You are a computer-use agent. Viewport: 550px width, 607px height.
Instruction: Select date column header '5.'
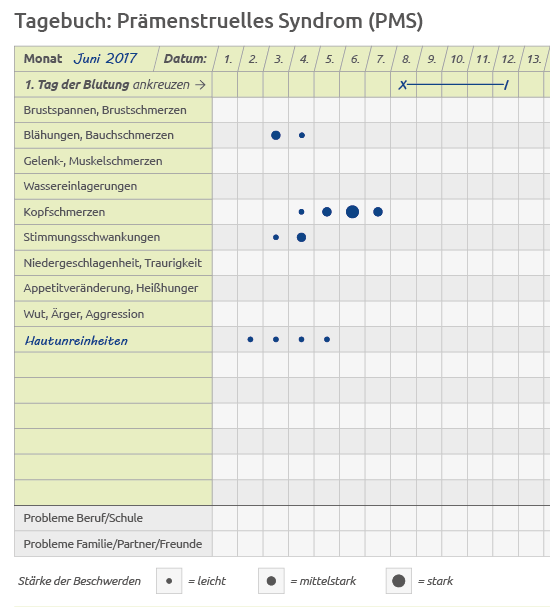point(329,59)
